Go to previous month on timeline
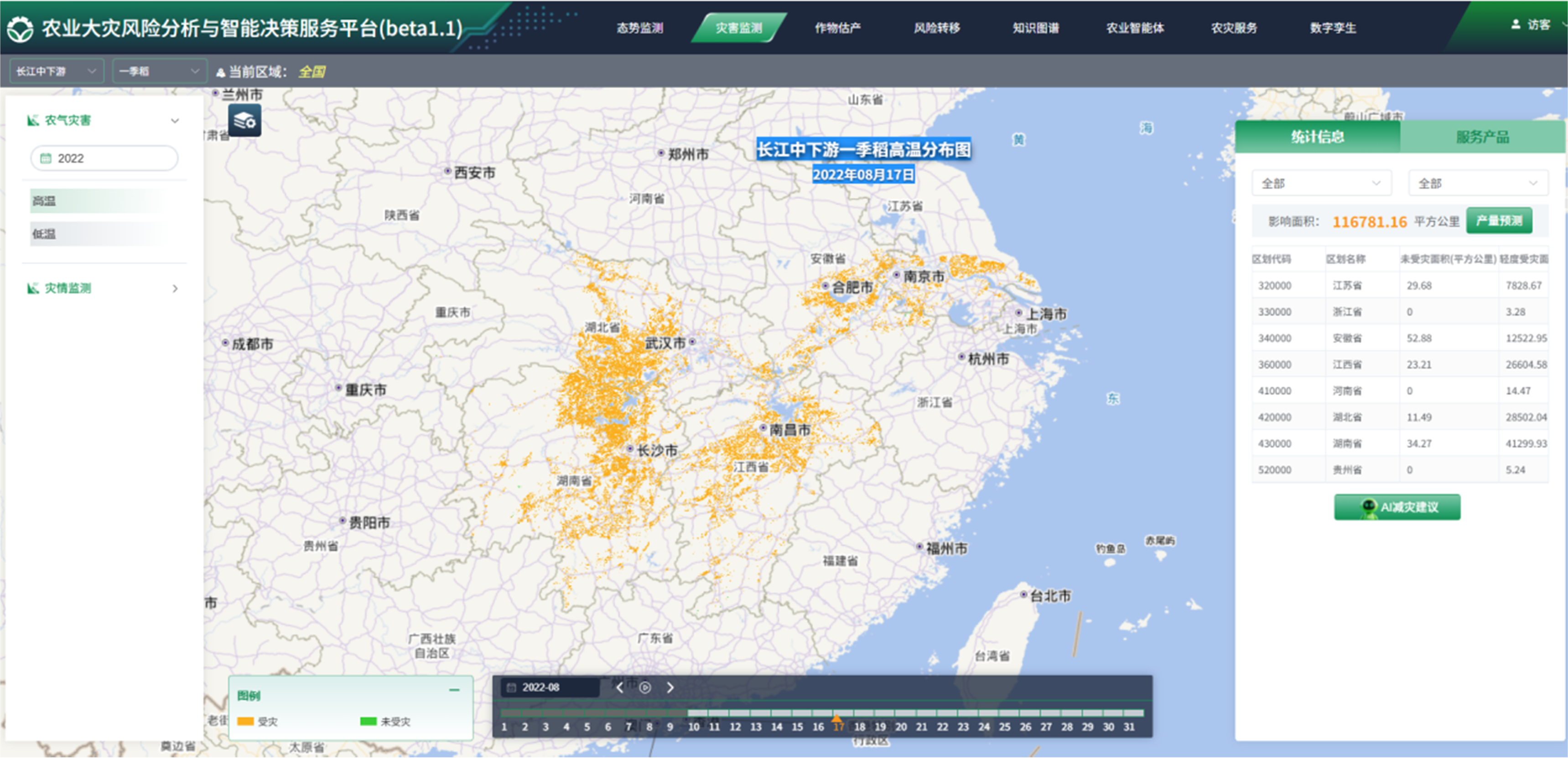This screenshot has width=1568, height=758. 620,687
